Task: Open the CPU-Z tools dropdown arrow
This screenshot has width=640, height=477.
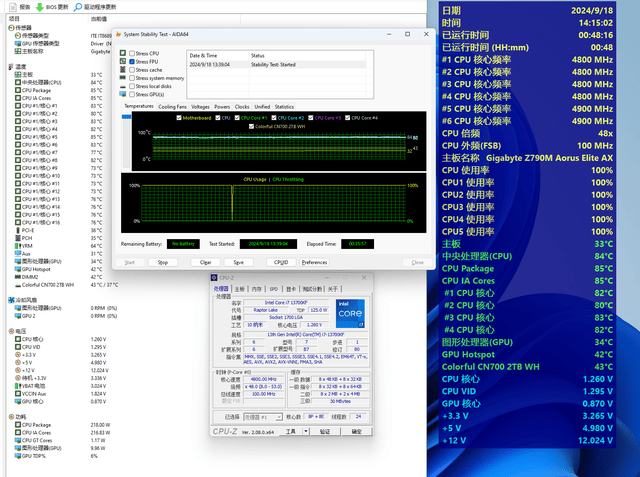Action: pyautogui.click(x=307, y=431)
